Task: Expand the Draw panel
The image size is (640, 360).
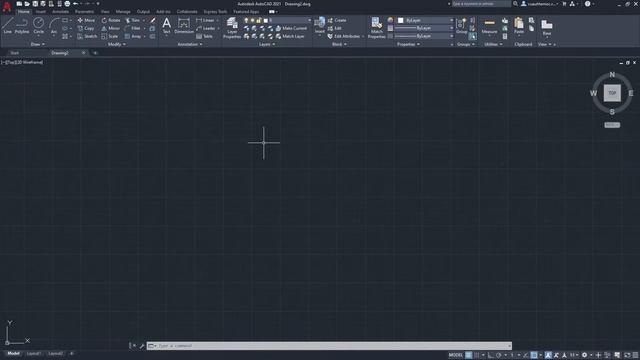Action: 38,44
